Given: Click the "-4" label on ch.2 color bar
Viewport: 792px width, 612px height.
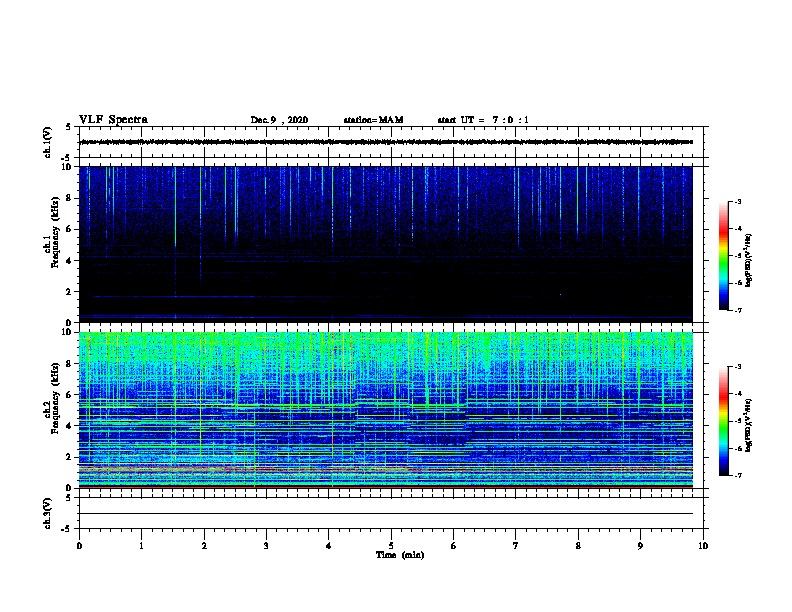Looking at the screenshot, I should coord(737,394).
